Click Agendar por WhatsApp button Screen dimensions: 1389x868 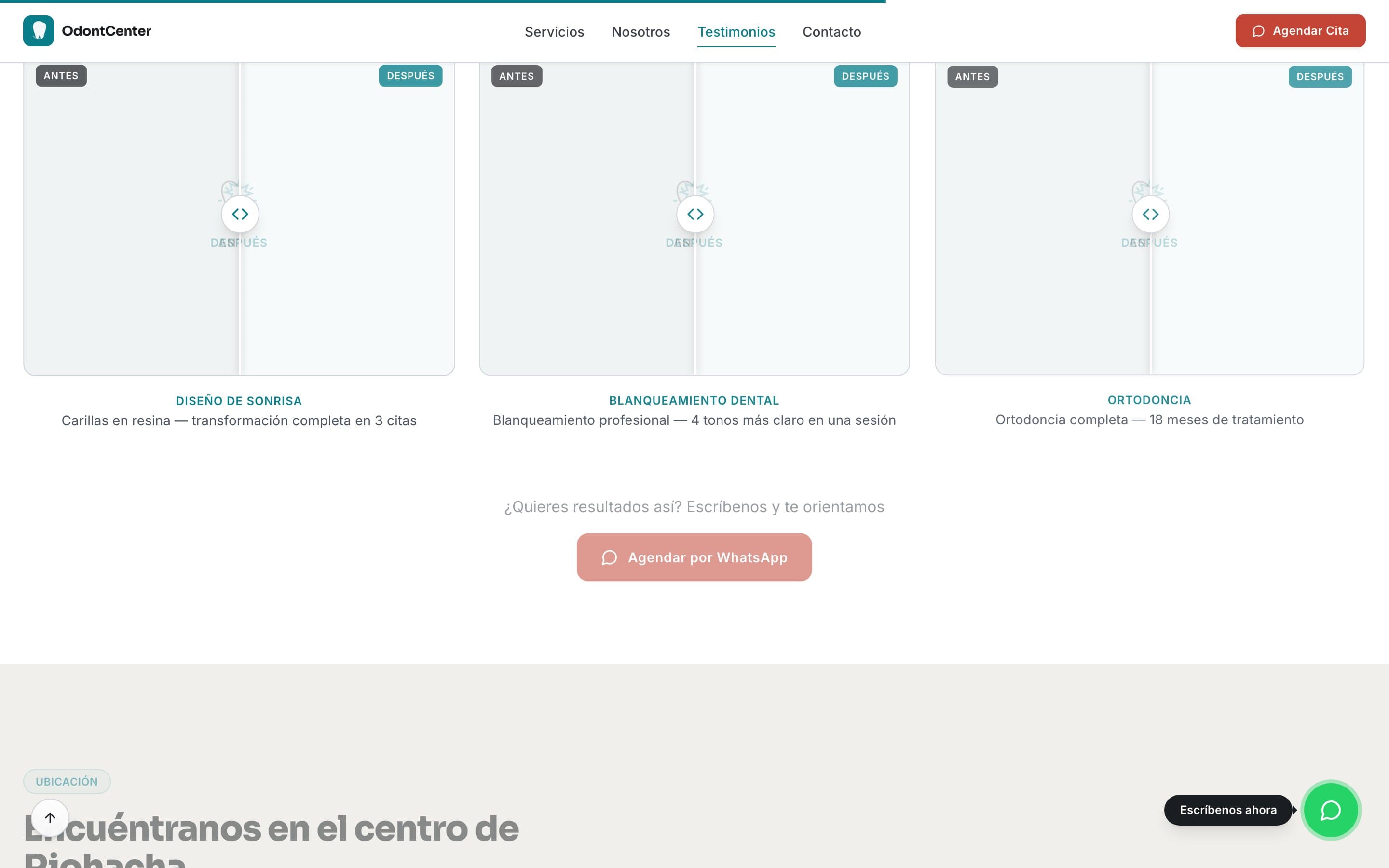694,557
